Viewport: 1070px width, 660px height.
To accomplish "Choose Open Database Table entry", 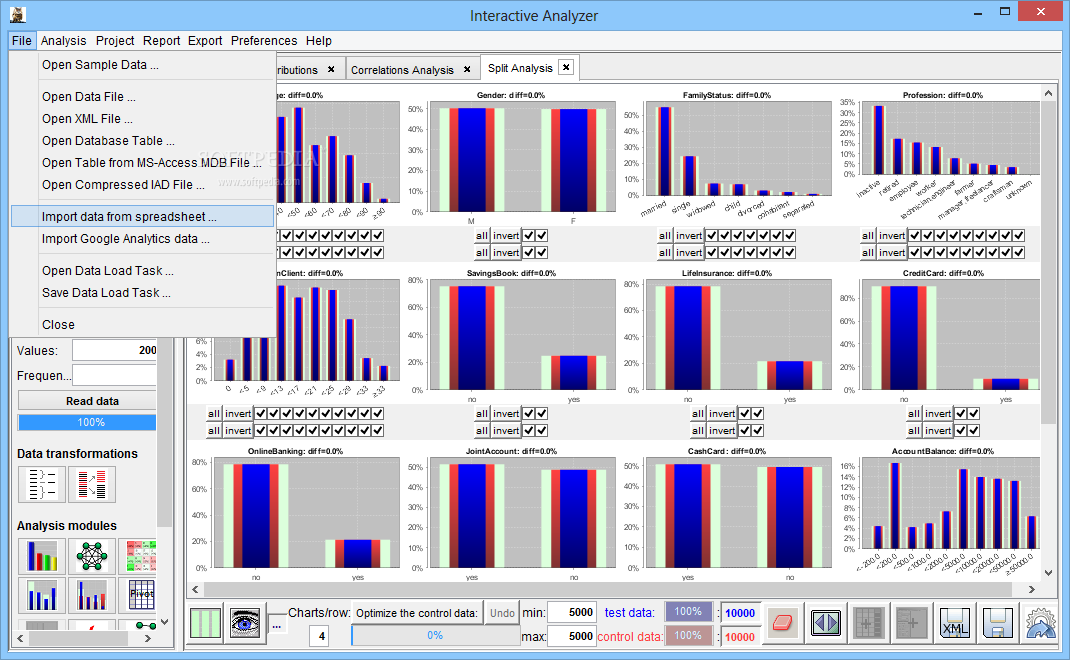I will click(x=143, y=141).
